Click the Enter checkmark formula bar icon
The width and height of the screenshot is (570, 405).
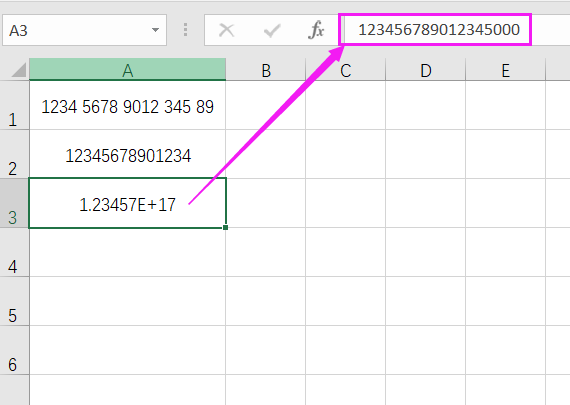point(272,30)
